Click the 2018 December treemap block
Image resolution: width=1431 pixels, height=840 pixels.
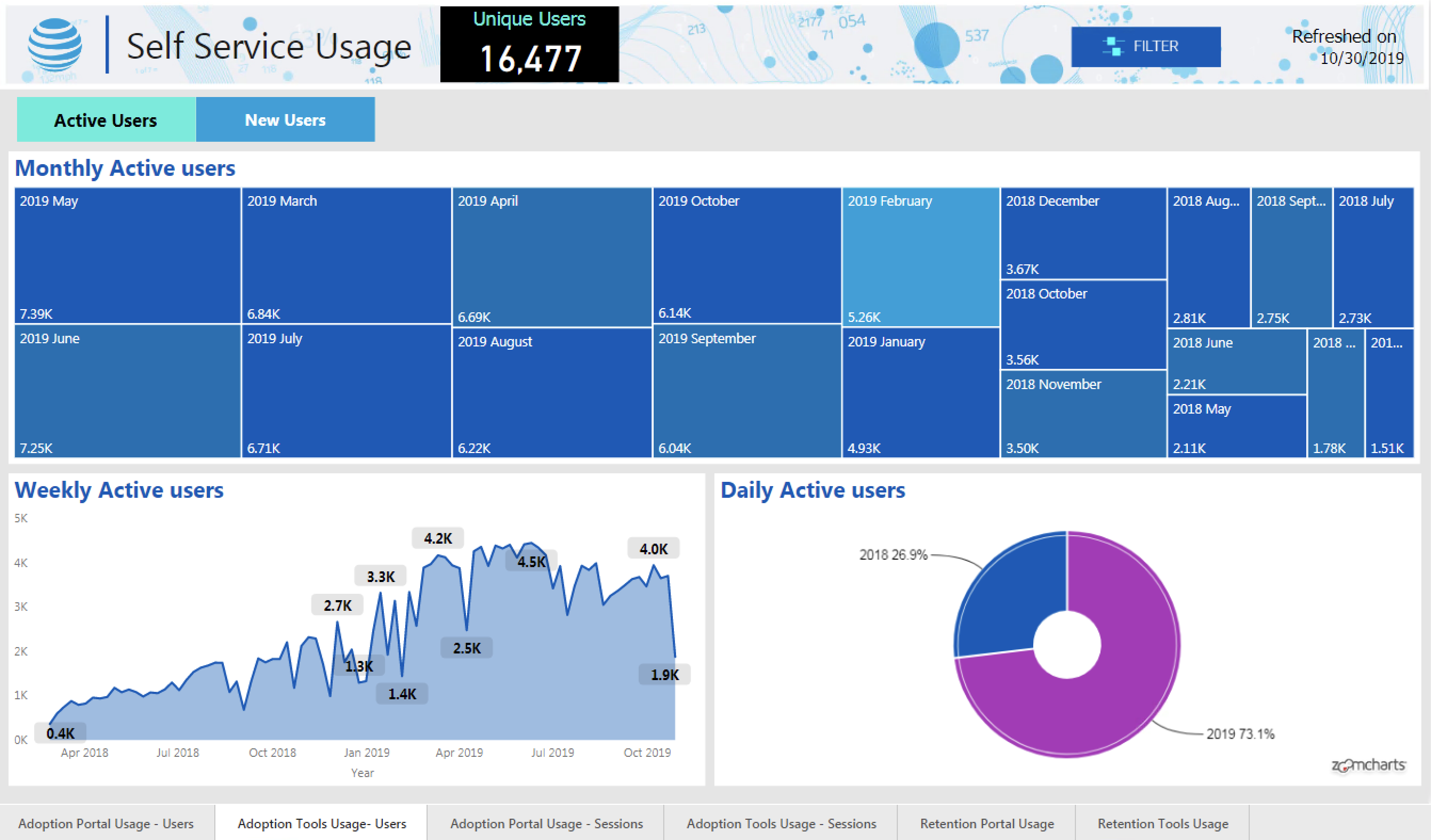[1083, 233]
